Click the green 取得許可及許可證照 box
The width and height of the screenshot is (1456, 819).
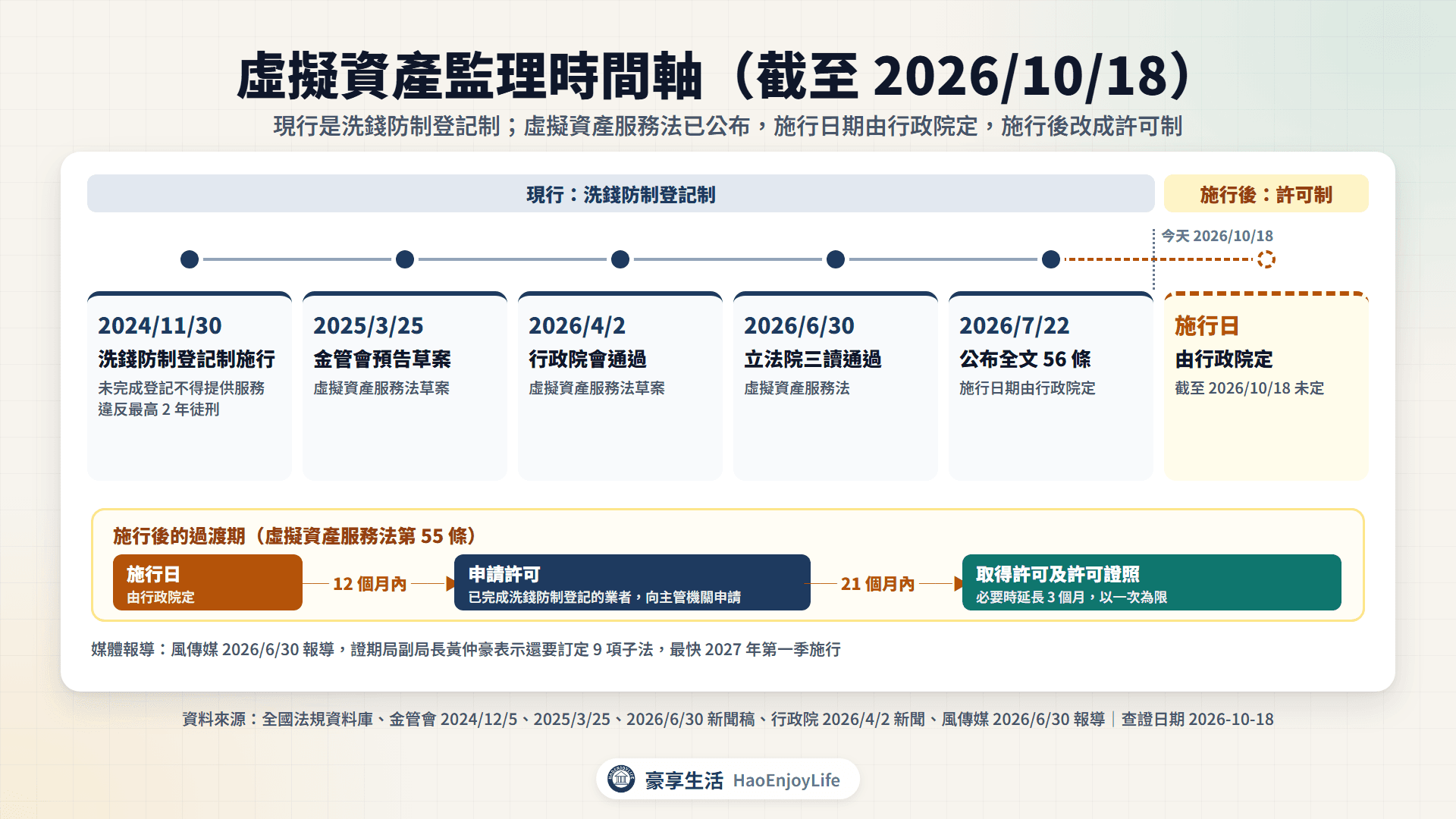[1152, 582]
